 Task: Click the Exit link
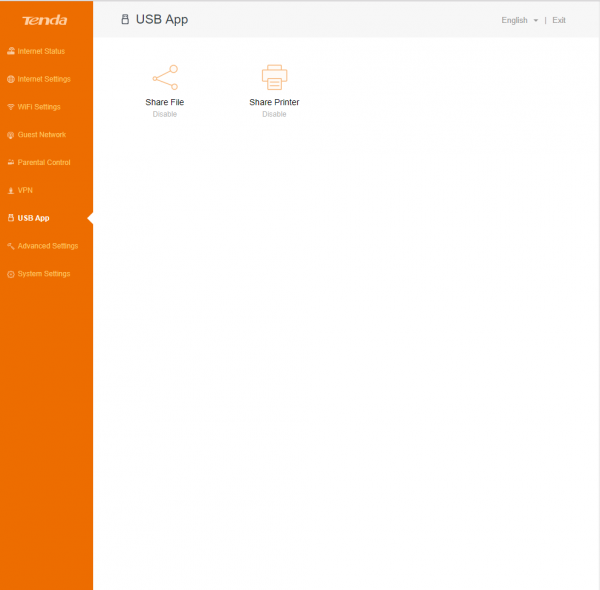pyautogui.click(x=559, y=20)
